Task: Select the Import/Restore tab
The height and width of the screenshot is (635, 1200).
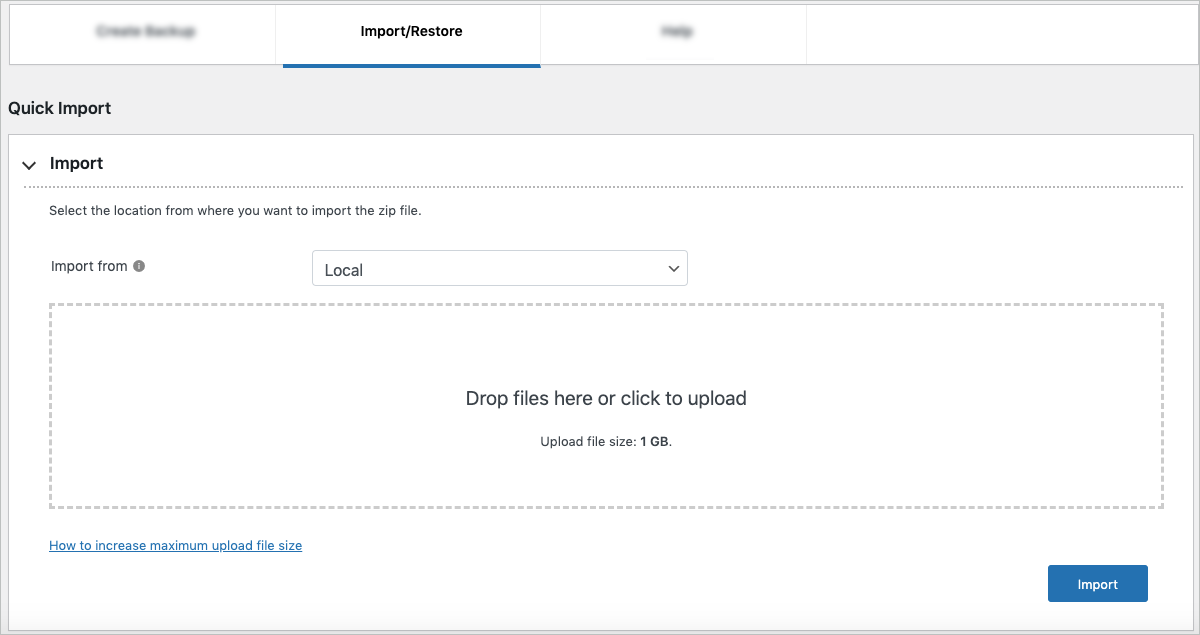Action: coord(413,31)
